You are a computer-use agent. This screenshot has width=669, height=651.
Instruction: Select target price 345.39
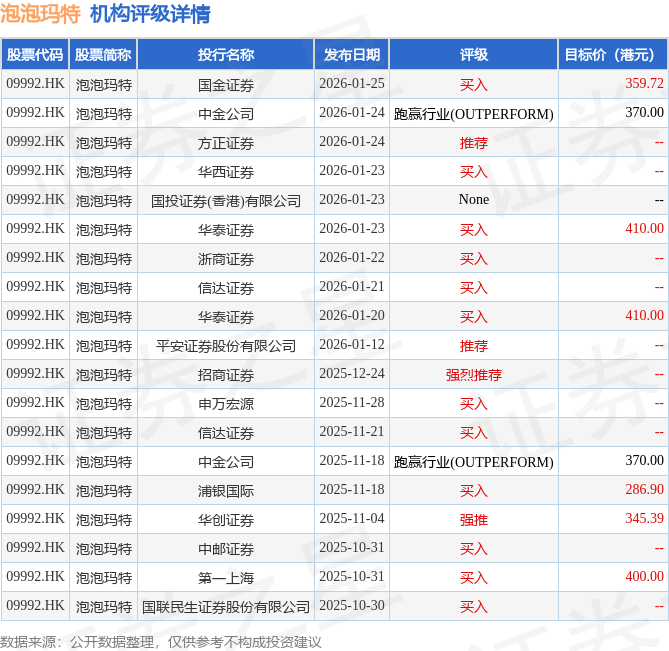coord(644,518)
